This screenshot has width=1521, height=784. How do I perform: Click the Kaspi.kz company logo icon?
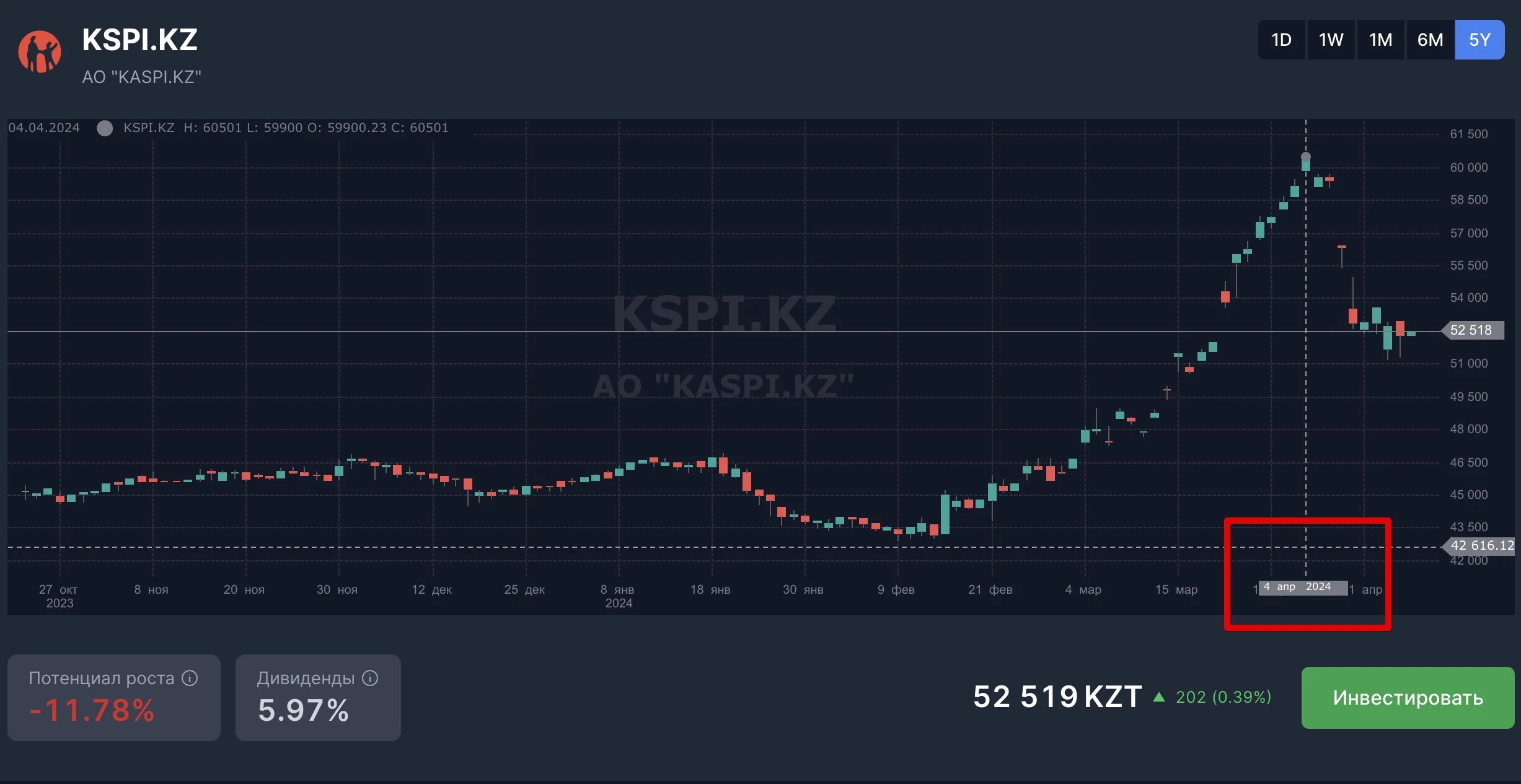coord(40,51)
